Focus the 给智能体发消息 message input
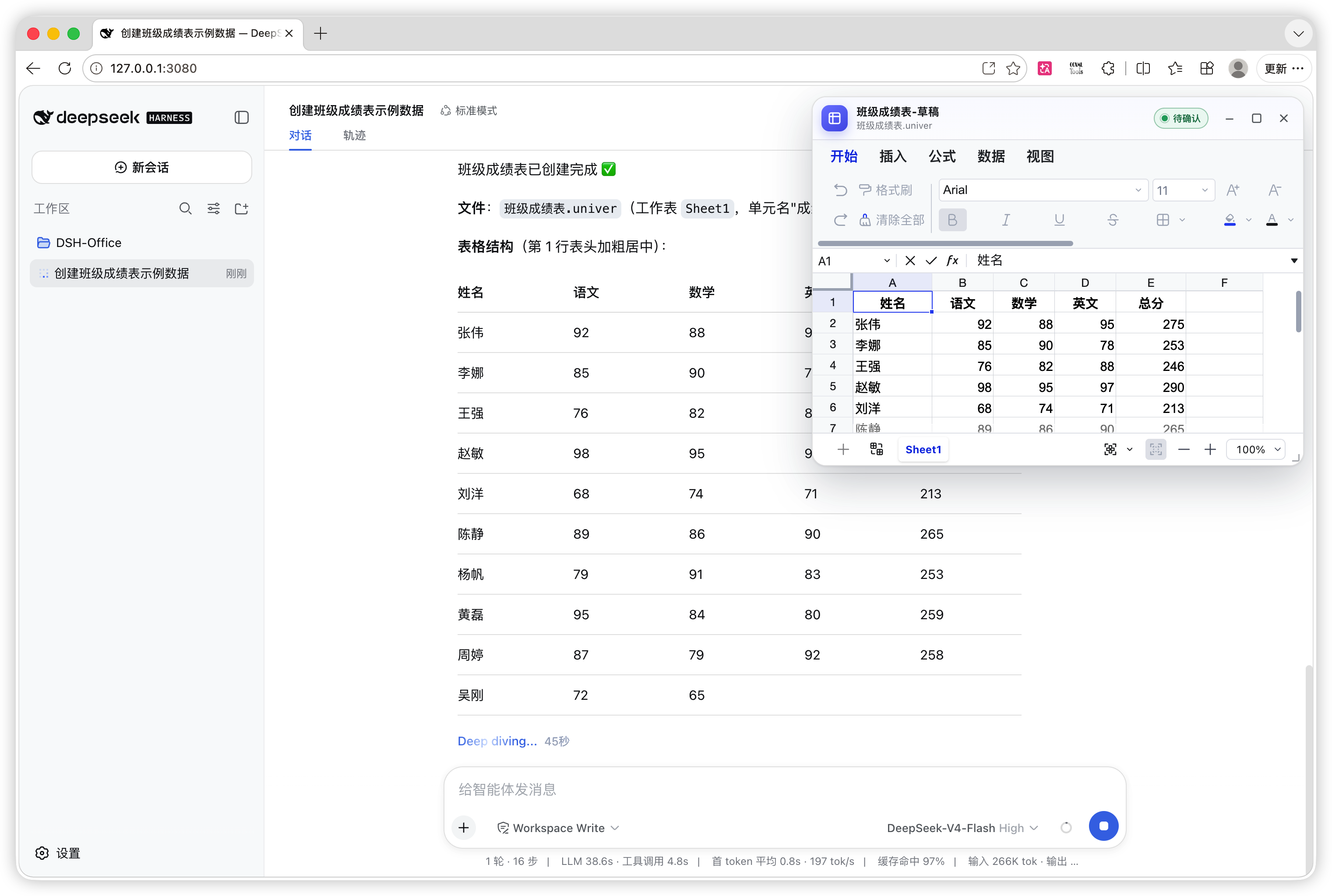Image resolution: width=1332 pixels, height=896 pixels. pos(784,789)
